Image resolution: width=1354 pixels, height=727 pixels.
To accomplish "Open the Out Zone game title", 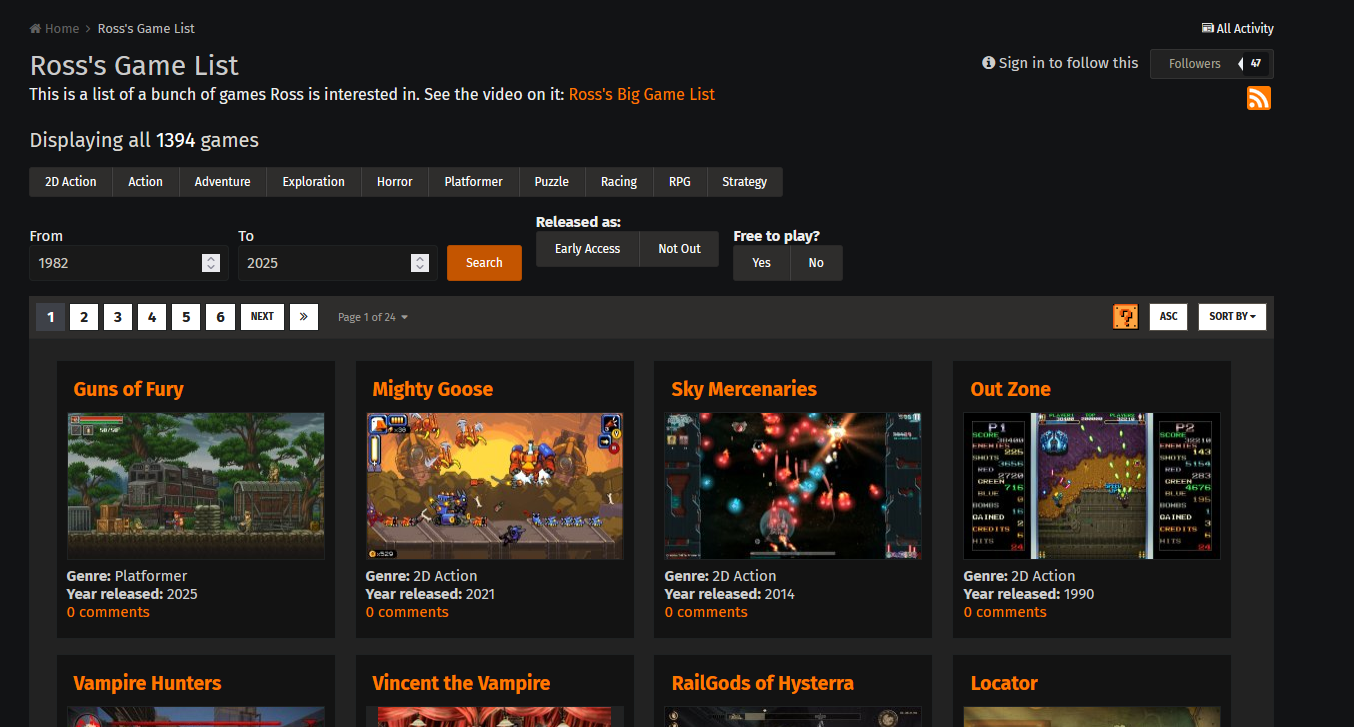I will click(1010, 389).
